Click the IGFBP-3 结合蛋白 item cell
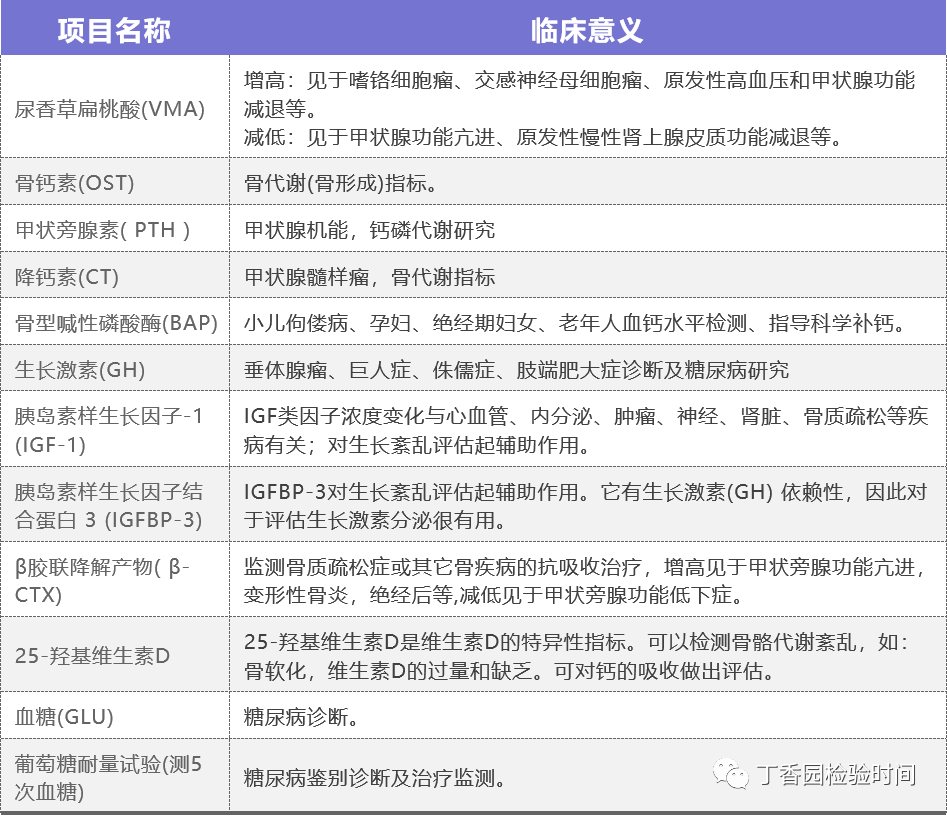The height and width of the screenshot is (816, 947). pyautogui.click(x=110, y=505)
